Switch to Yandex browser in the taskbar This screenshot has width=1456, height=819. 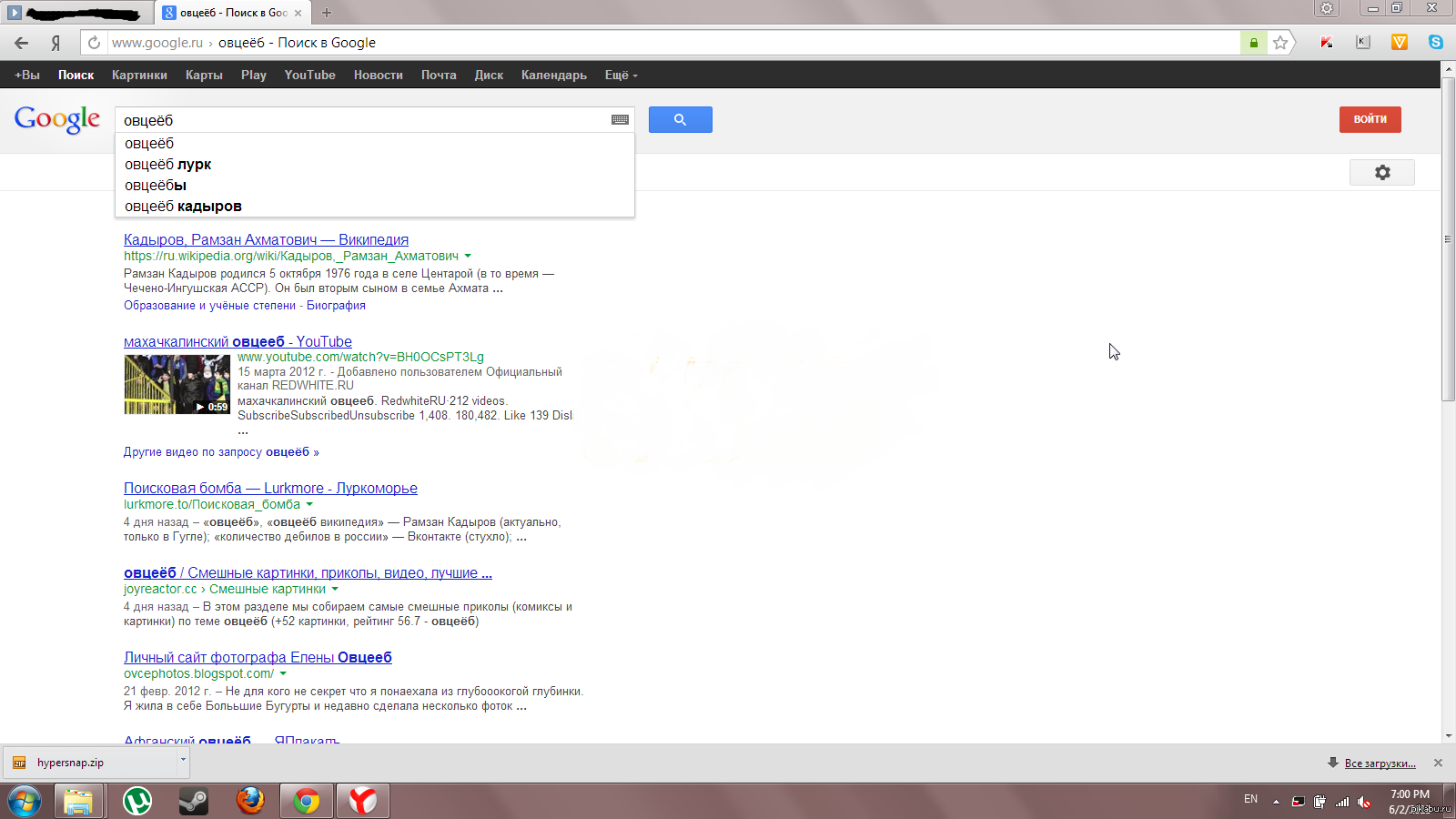363,802
